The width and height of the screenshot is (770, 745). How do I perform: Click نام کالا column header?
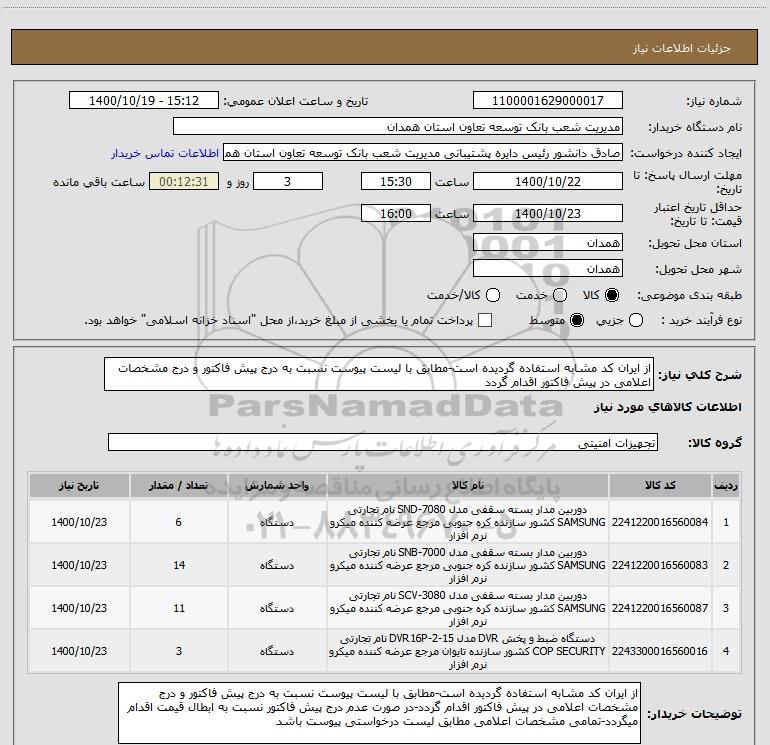pyautogui.click(x=468, y=486)
